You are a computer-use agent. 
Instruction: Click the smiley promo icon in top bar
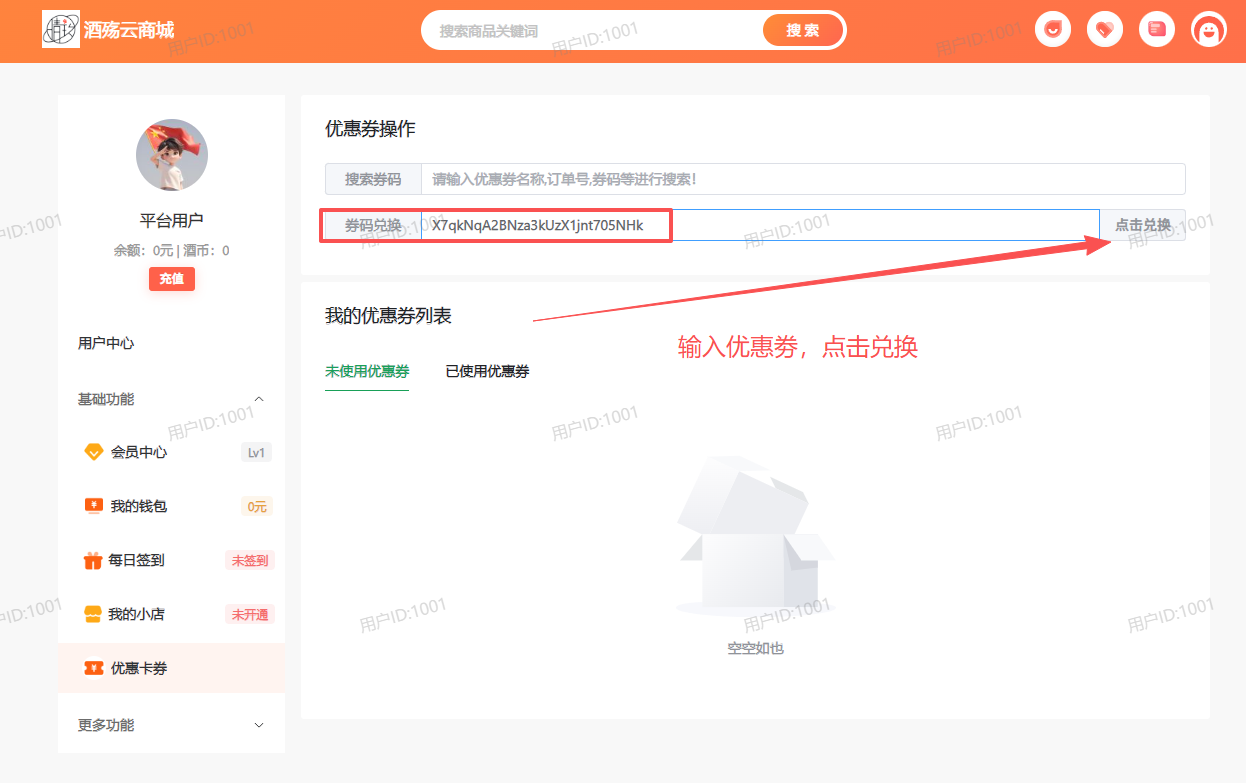(x=1053, y=29)
